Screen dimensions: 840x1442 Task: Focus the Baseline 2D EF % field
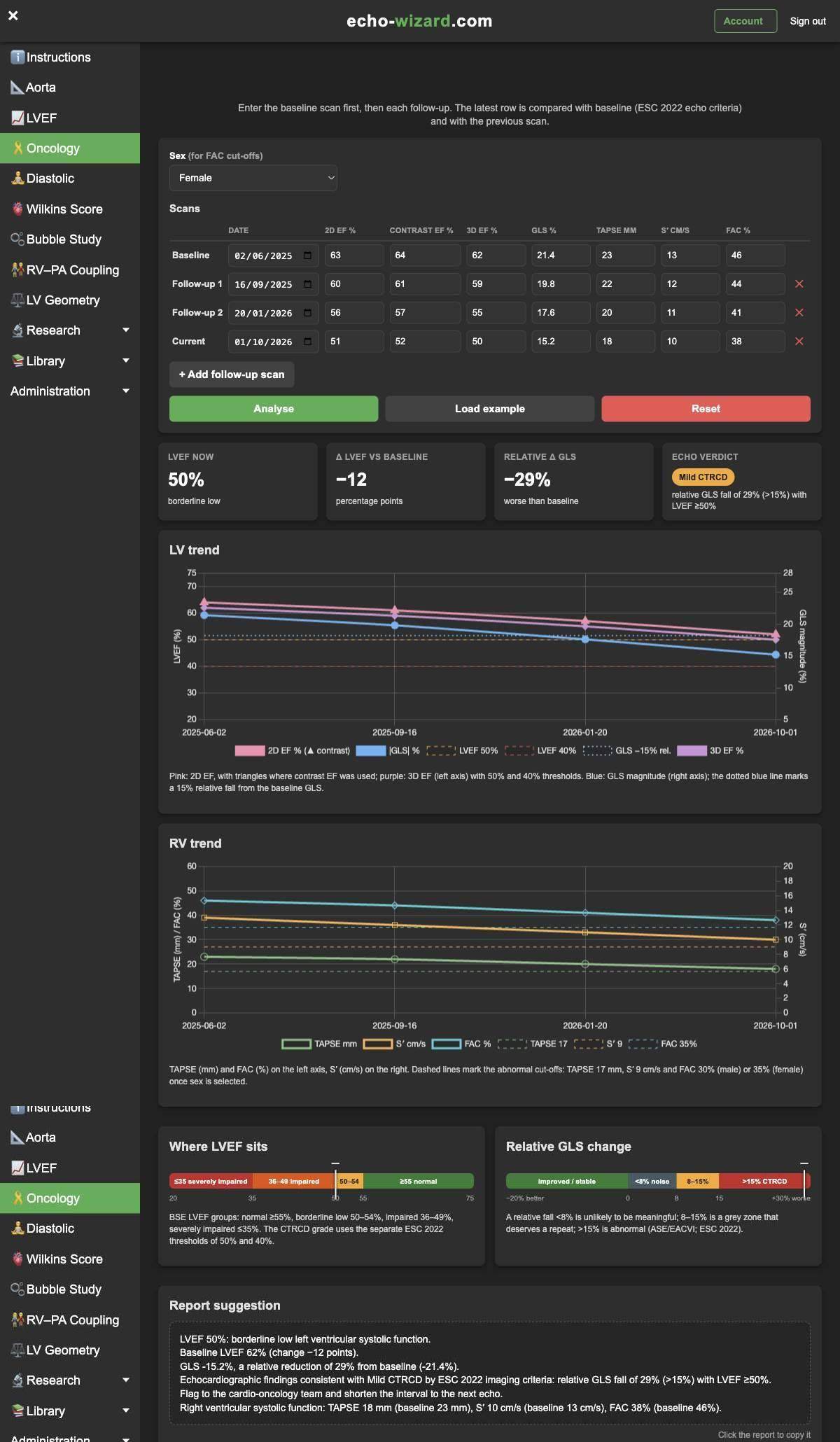point(354,255)
